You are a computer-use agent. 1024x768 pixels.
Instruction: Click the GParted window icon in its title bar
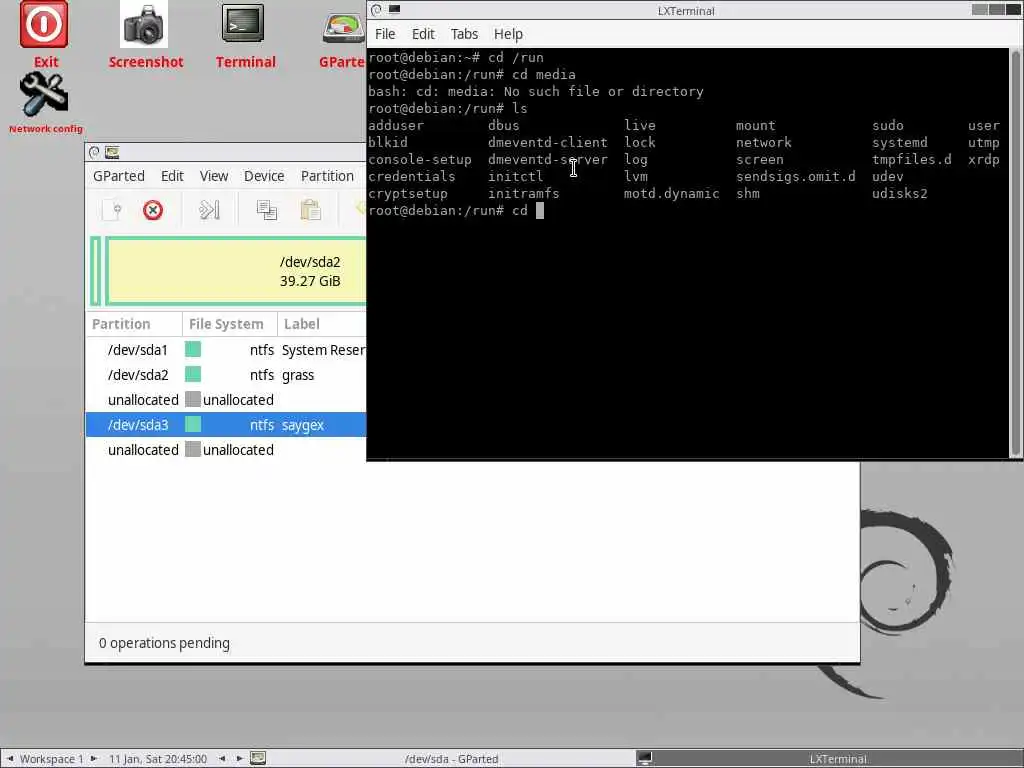click(x=112, y=153)
